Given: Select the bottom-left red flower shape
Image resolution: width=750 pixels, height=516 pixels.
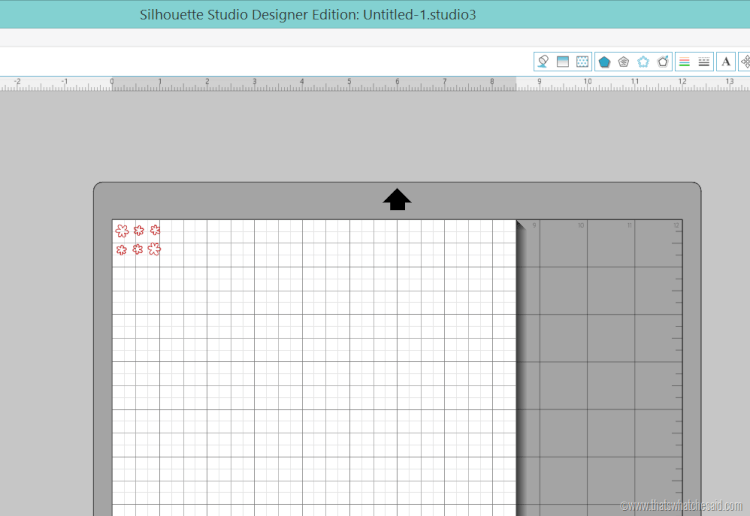Looking at the screenshot, I should pos(121,250).
